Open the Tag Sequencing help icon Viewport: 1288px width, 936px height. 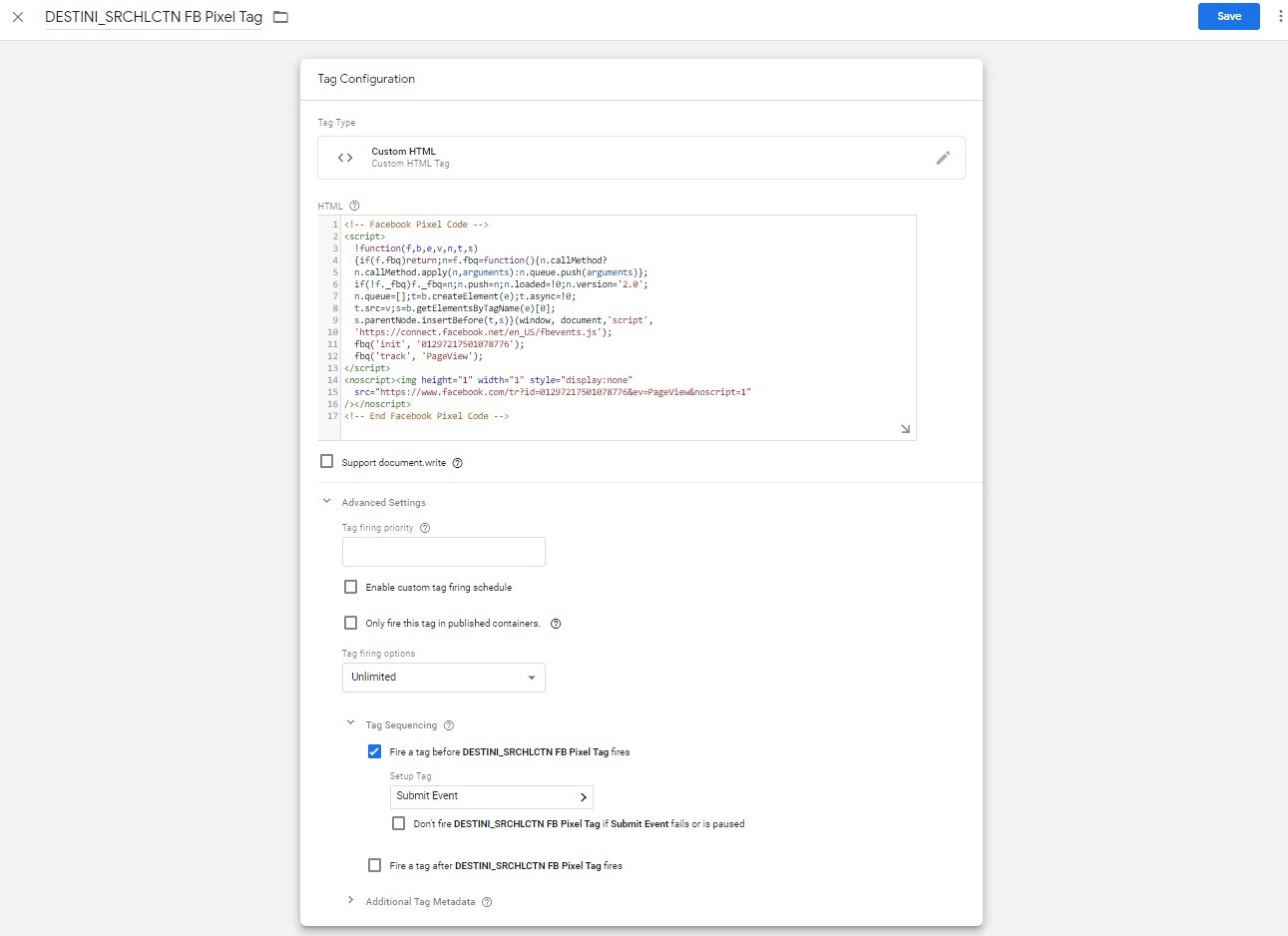click(x=449, y=725)
